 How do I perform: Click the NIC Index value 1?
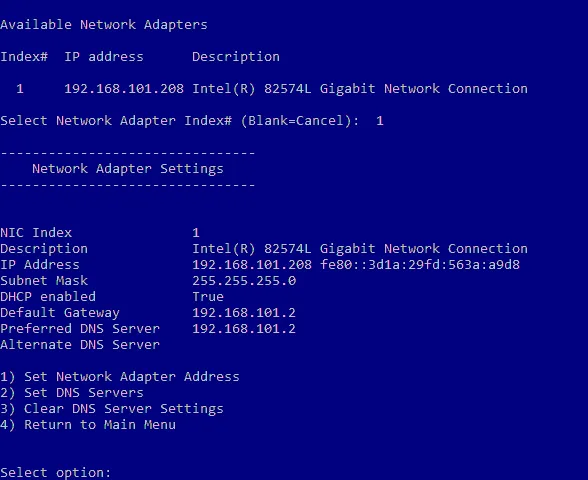[x=196, y=233]
